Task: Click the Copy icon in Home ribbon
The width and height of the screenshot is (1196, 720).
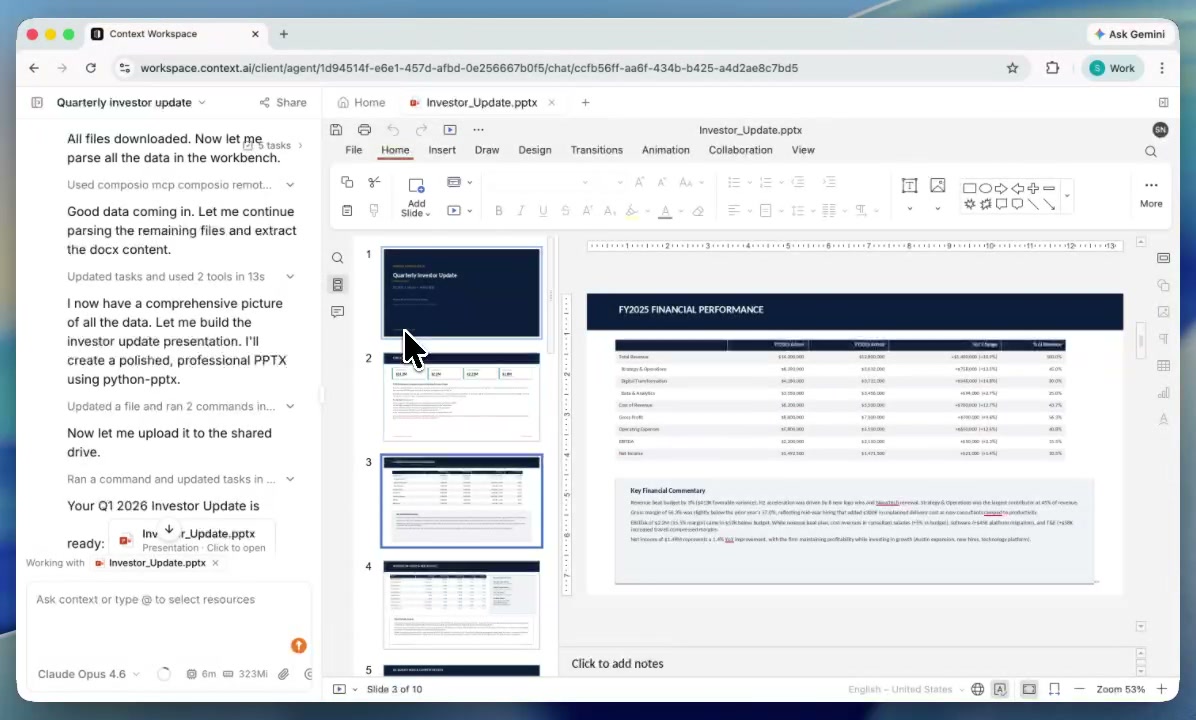Action: [347, 182]
